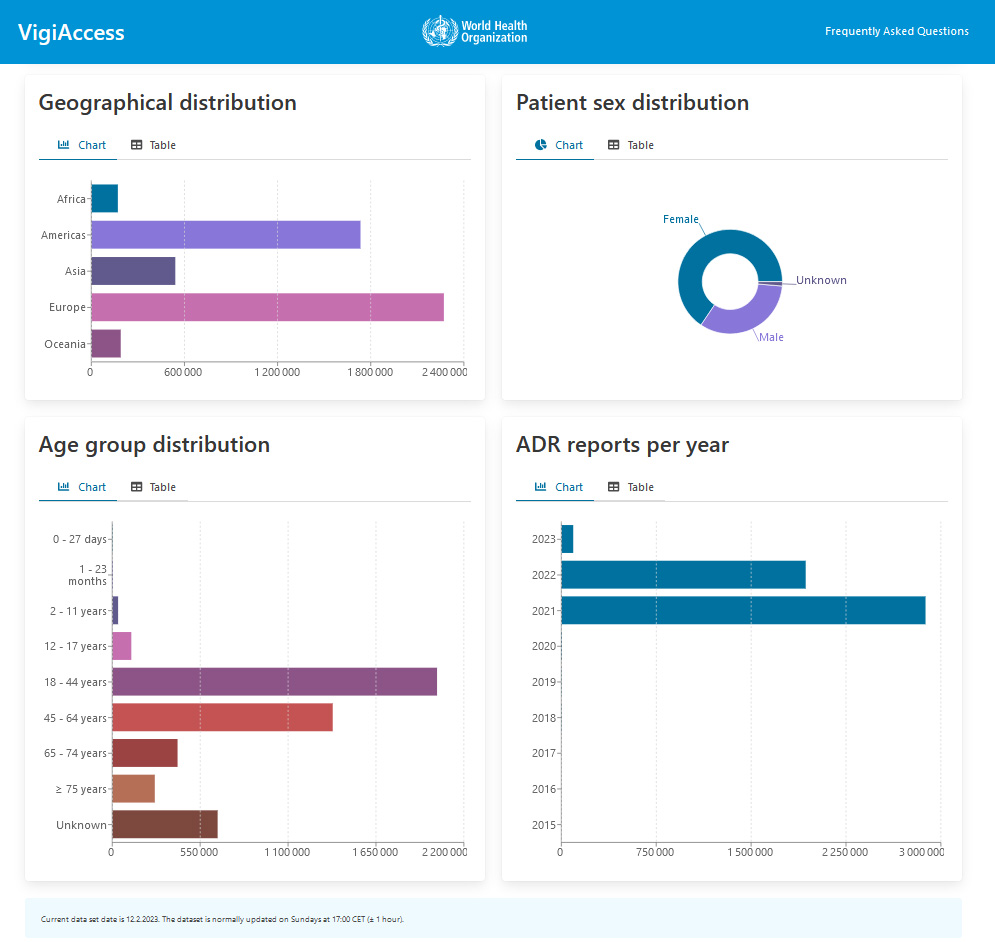This screenshot has width=995, height=942.
Task: Click the '≥ 75 years' age label
Action: (81, 790)
